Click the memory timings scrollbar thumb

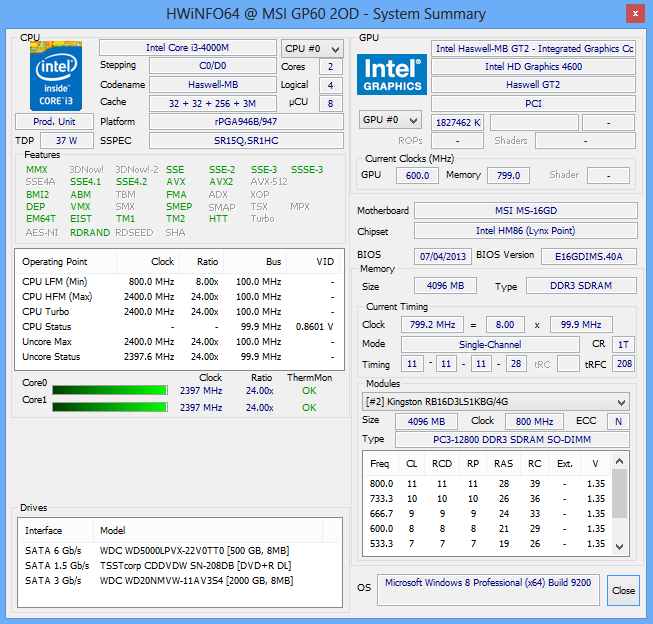coord(619,493)
